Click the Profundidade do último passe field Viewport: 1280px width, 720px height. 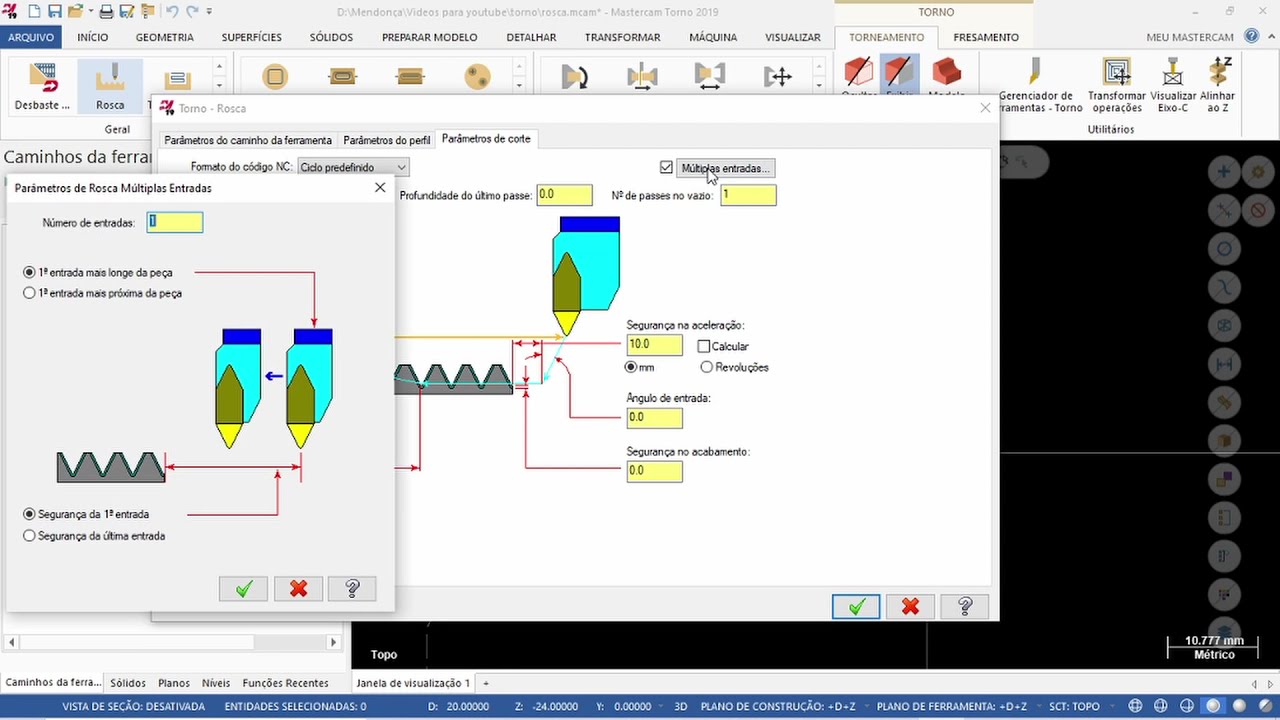[x=564, y=195]
